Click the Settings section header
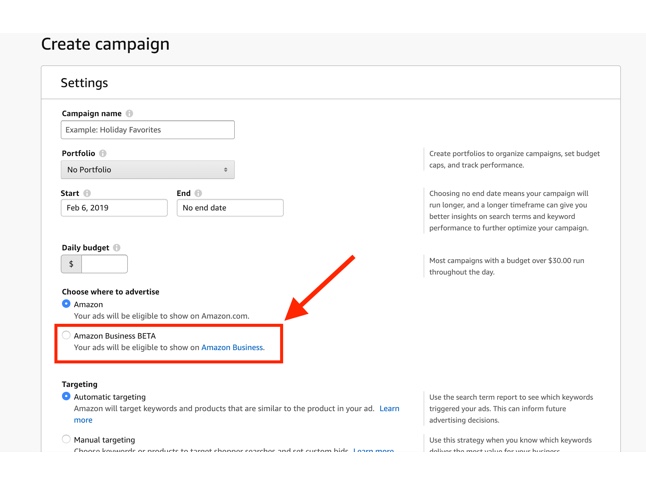Screen dimensions: 646x485 tap(84, 83)
